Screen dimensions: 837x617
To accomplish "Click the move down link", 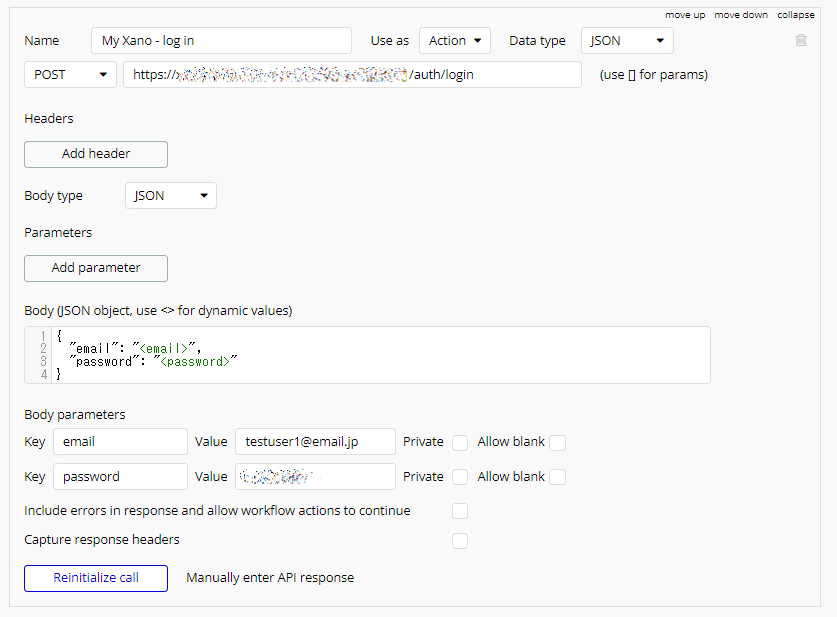I will (741, 15).
